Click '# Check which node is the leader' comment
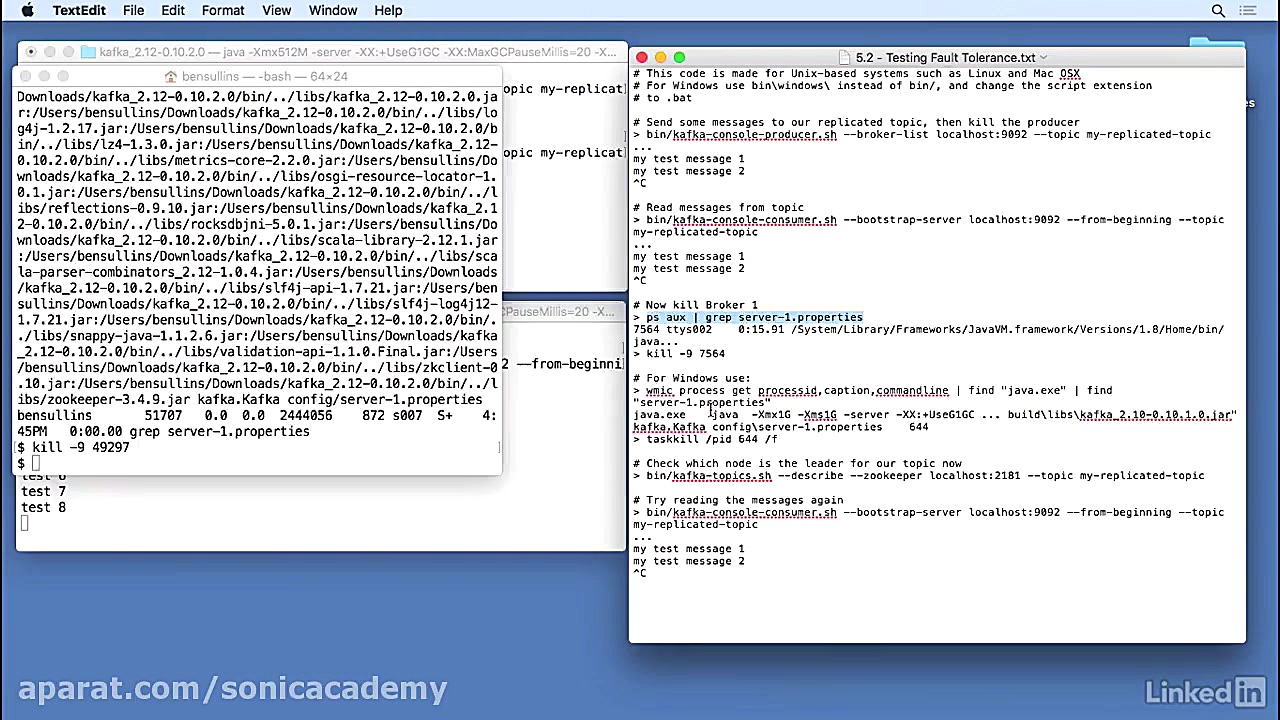 click(x=797, y=463)
